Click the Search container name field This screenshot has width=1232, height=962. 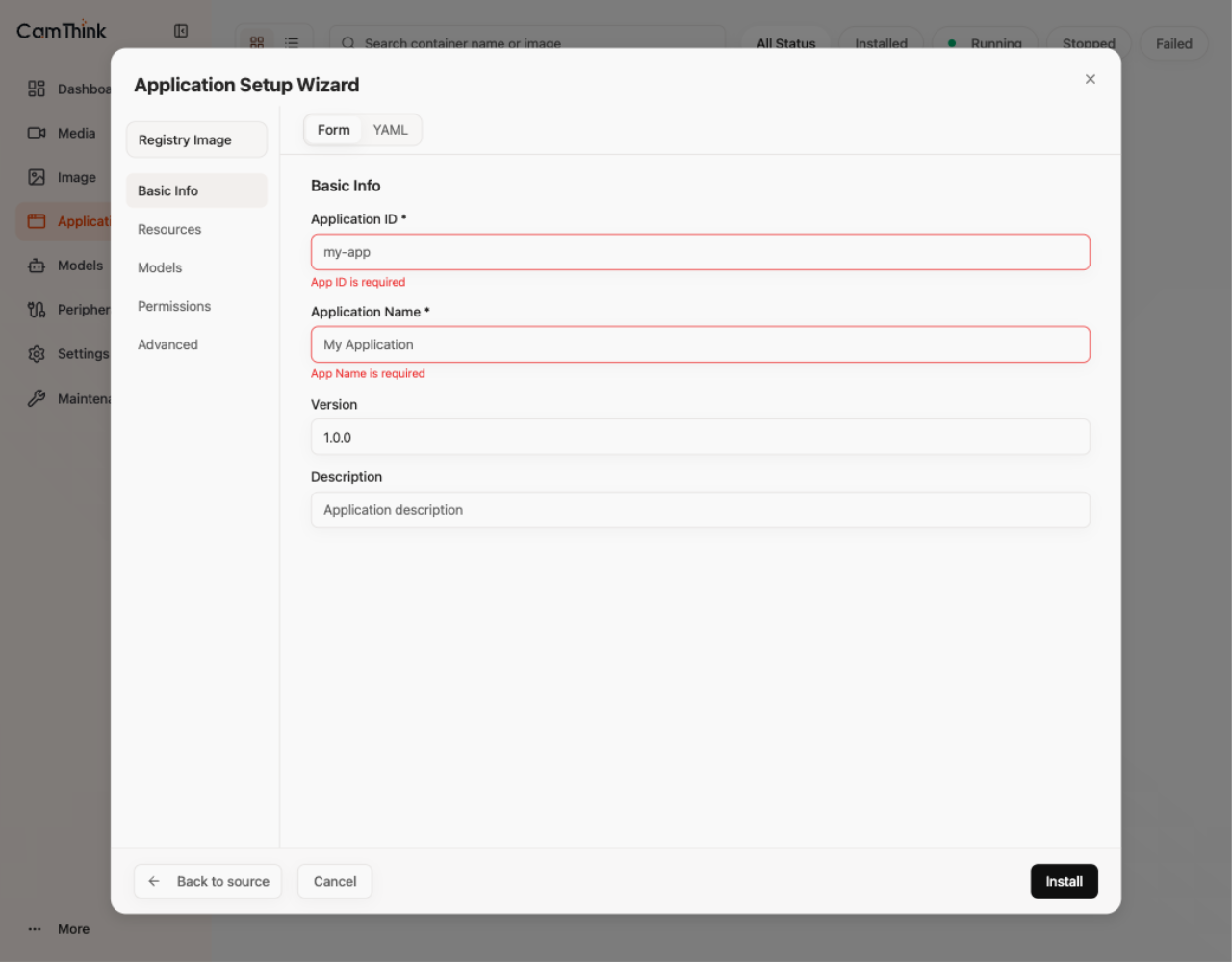pyautogui.click(x=527, y=42)
